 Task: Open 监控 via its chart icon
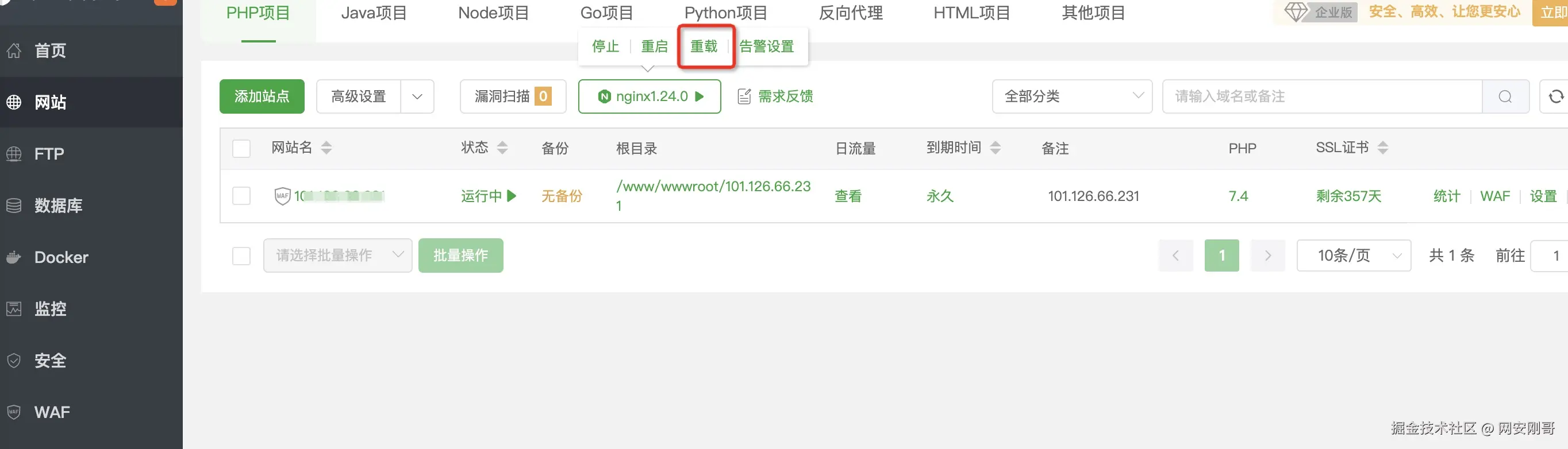14,309
